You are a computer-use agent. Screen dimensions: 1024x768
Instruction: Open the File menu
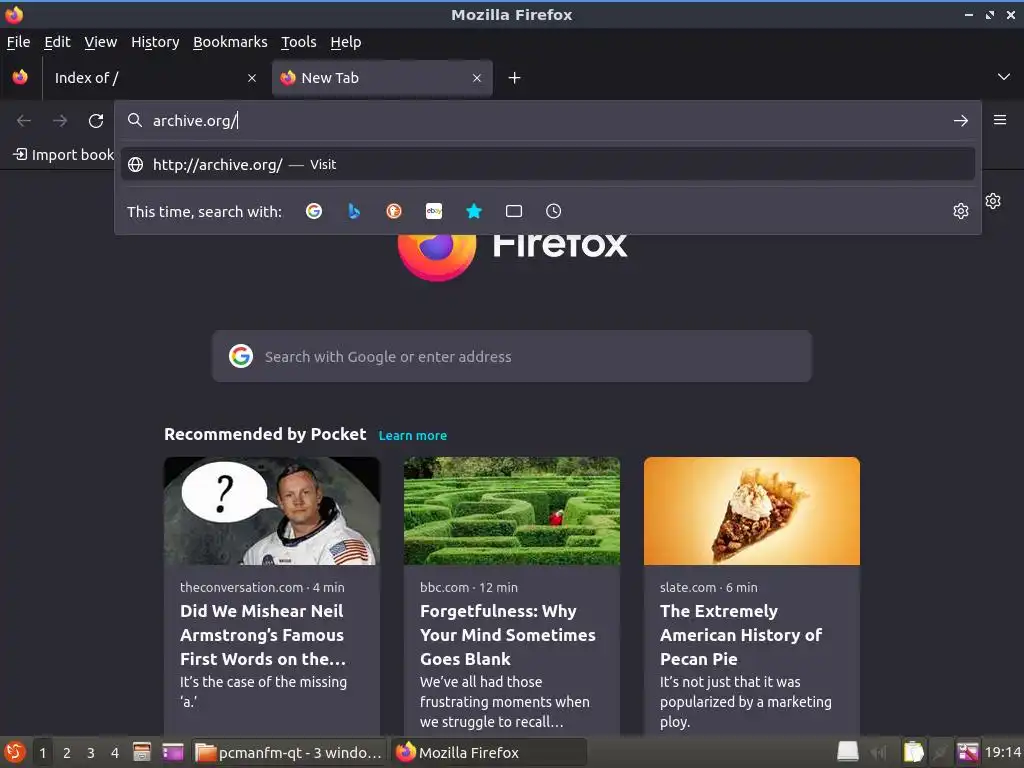pos(18,42)
